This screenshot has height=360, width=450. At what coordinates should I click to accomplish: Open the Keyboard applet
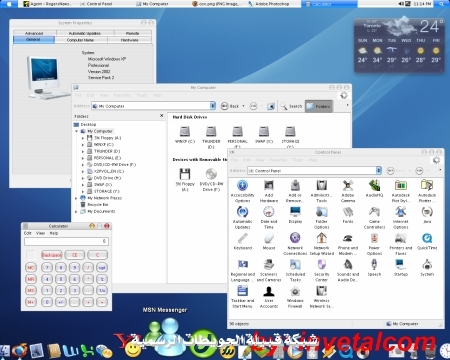[243, 241]
